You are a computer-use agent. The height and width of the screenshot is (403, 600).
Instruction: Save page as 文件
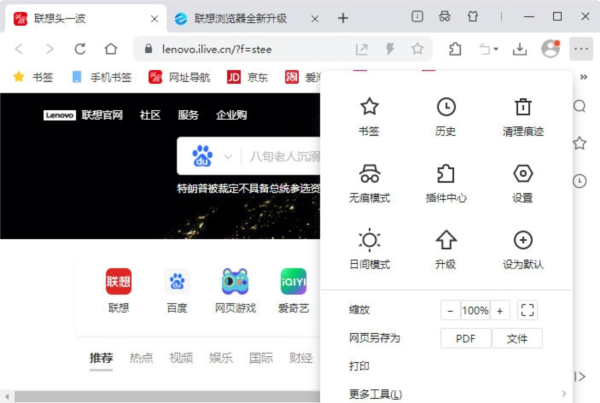pos(517,338)
